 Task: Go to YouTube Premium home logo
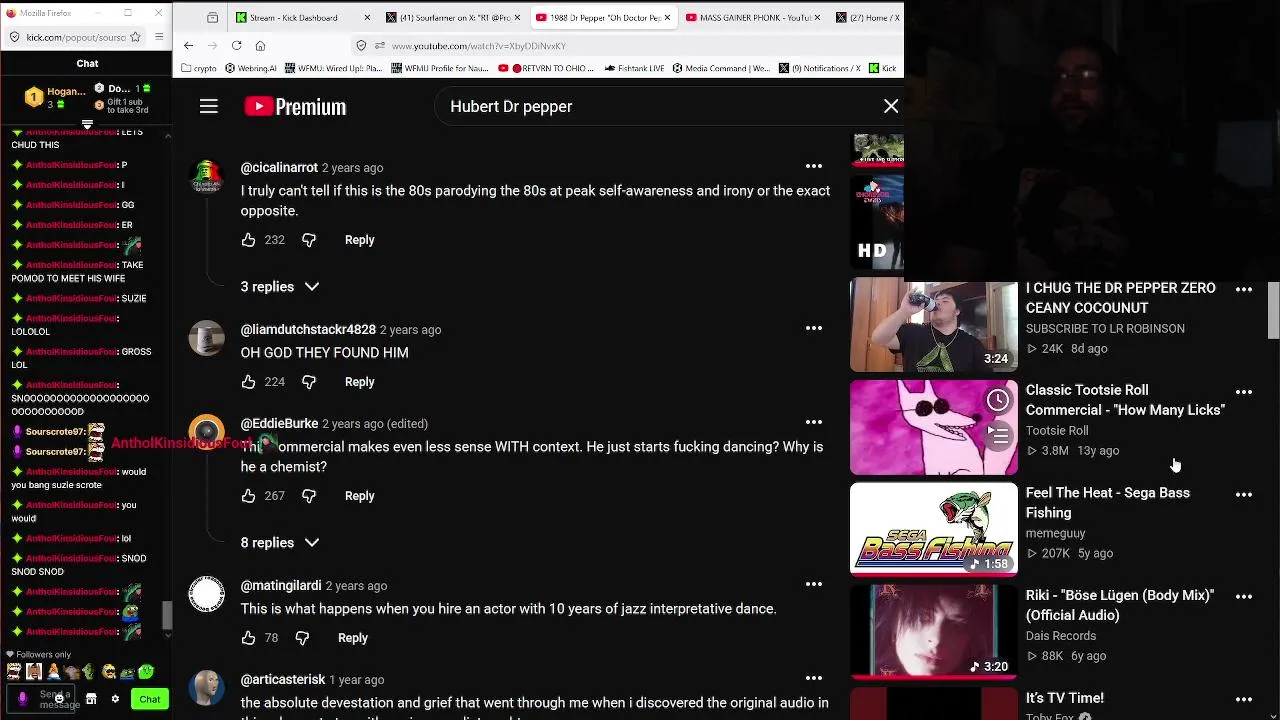click(x=295, y=106)
